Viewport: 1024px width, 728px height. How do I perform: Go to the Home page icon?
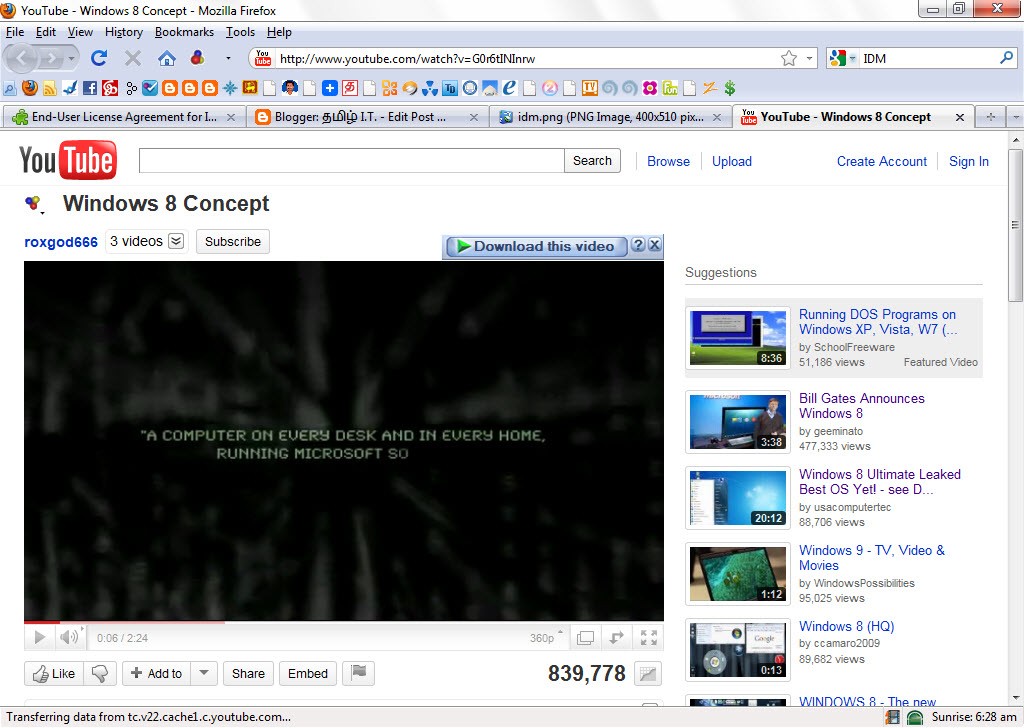click(167, 59)
